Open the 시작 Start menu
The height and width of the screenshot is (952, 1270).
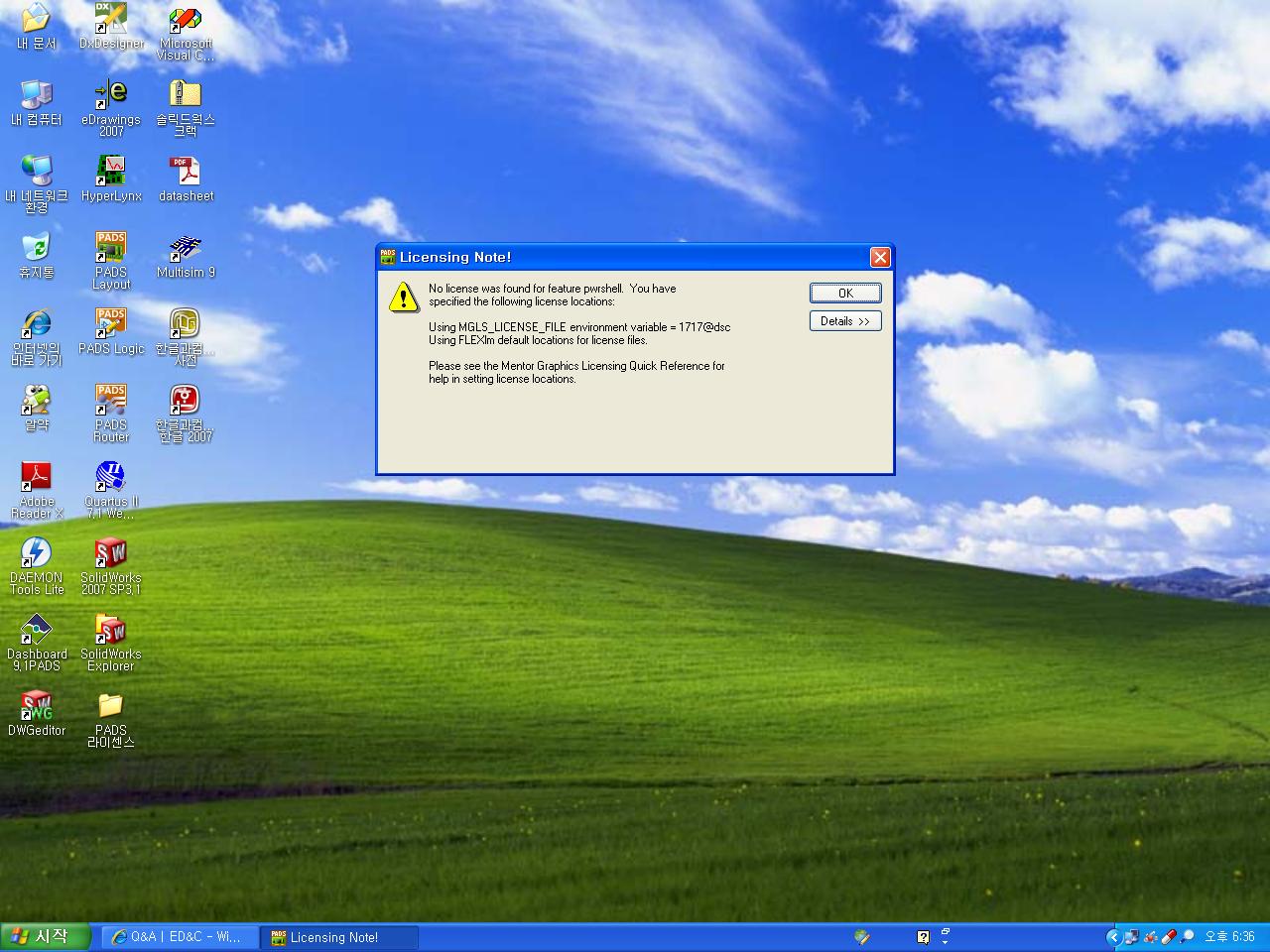click(x=46, y=937)
